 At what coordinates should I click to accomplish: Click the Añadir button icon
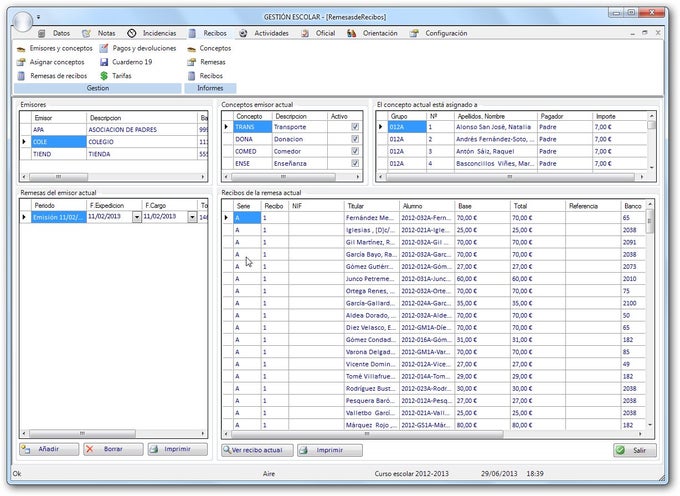pos(26,450)
